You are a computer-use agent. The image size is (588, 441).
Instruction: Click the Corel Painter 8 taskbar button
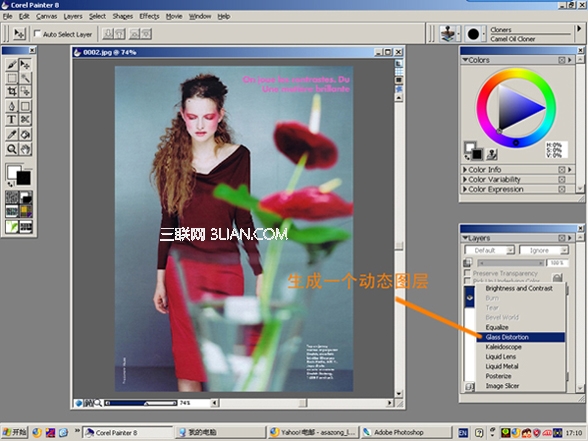tap(128, 432)
